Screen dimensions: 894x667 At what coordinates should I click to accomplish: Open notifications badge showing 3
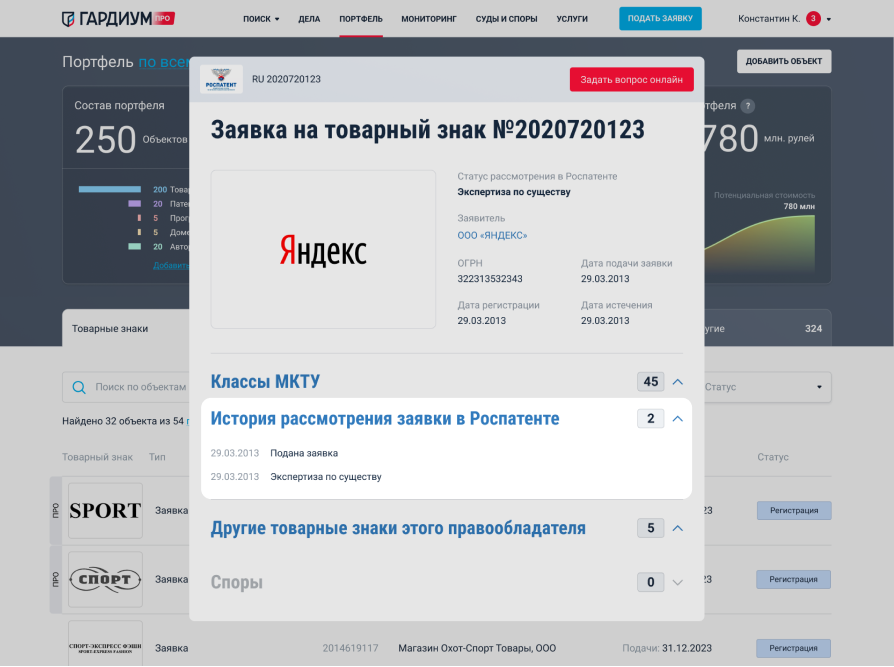click(x=813, y=19)
